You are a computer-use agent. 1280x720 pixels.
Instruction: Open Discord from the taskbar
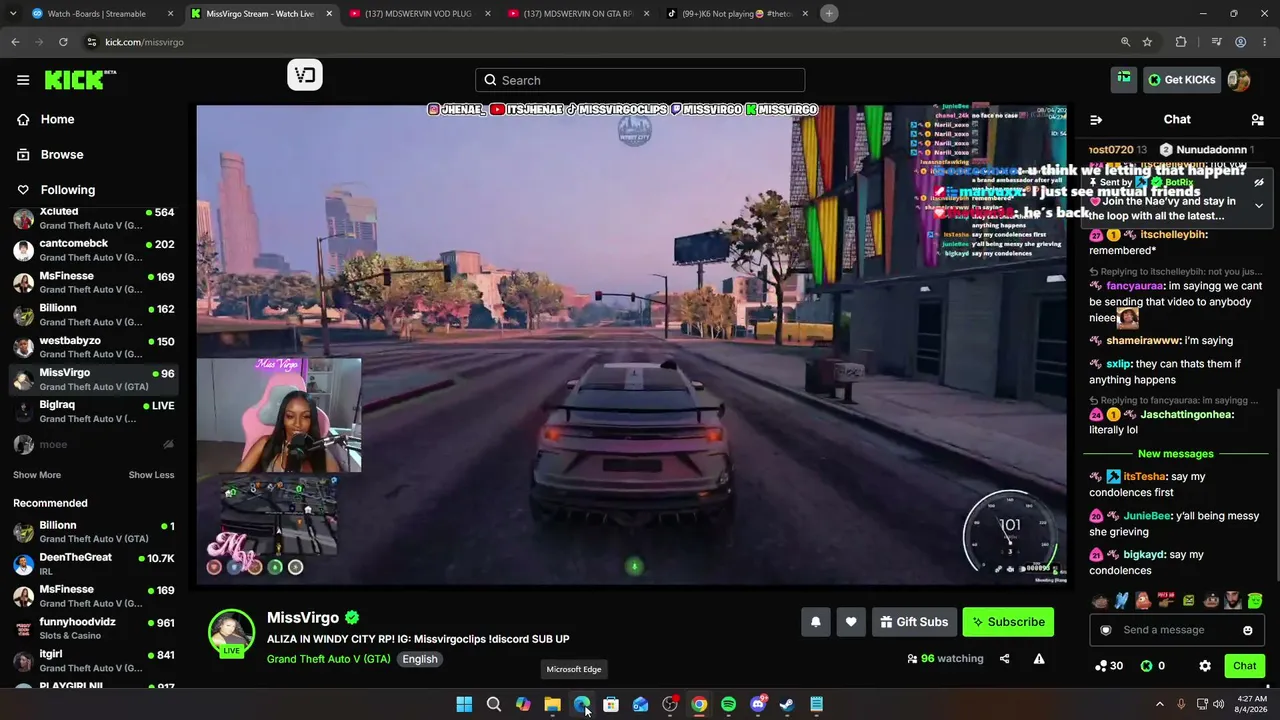(758, 704)
